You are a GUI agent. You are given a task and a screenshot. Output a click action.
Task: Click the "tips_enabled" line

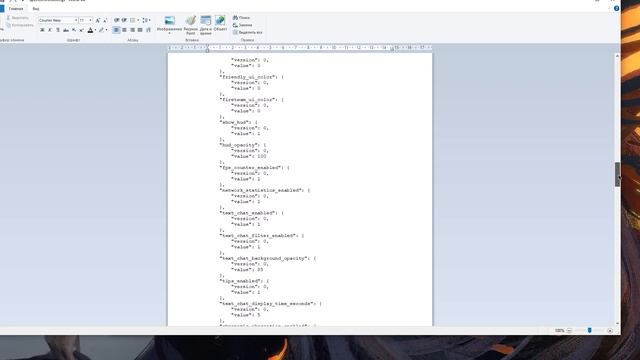(244, 281)
